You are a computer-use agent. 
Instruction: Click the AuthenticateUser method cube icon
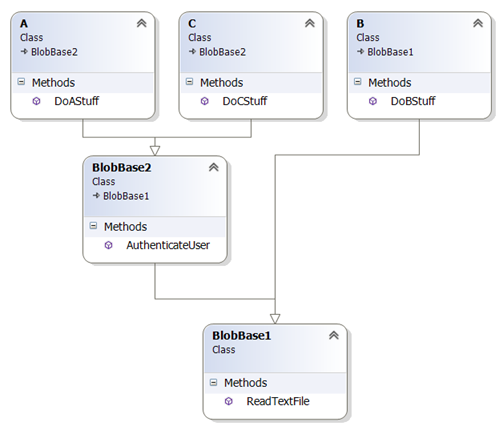coord(109,245)
